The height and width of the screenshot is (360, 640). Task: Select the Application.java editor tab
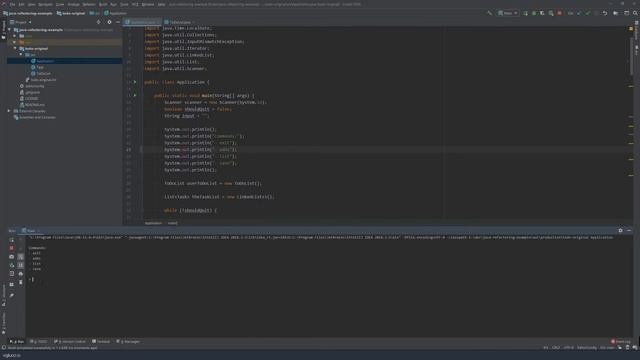coord(141,22)
